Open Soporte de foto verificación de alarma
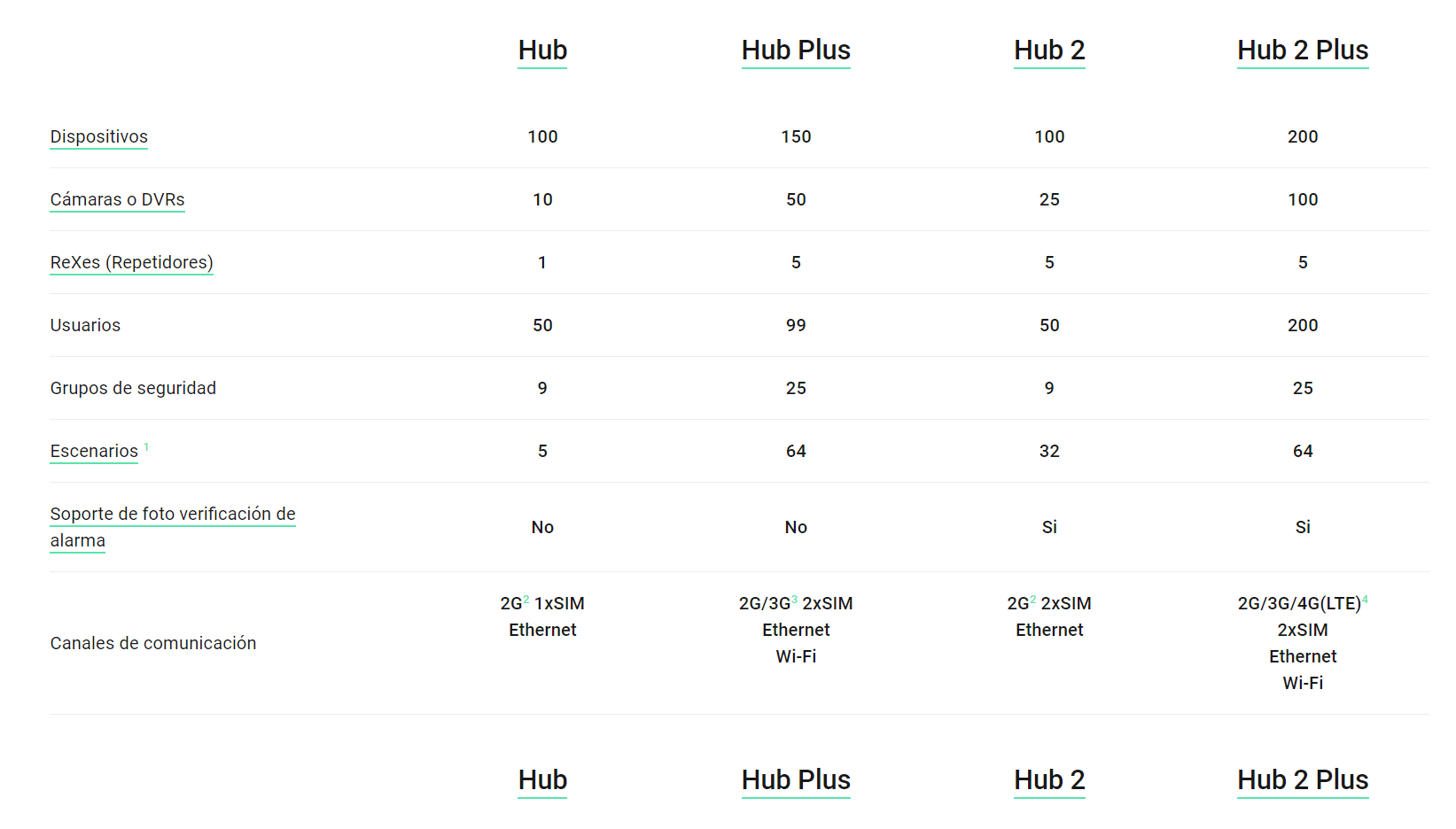Image resolution: width=1456 pixels, height=829 pixels. point(173,527)
